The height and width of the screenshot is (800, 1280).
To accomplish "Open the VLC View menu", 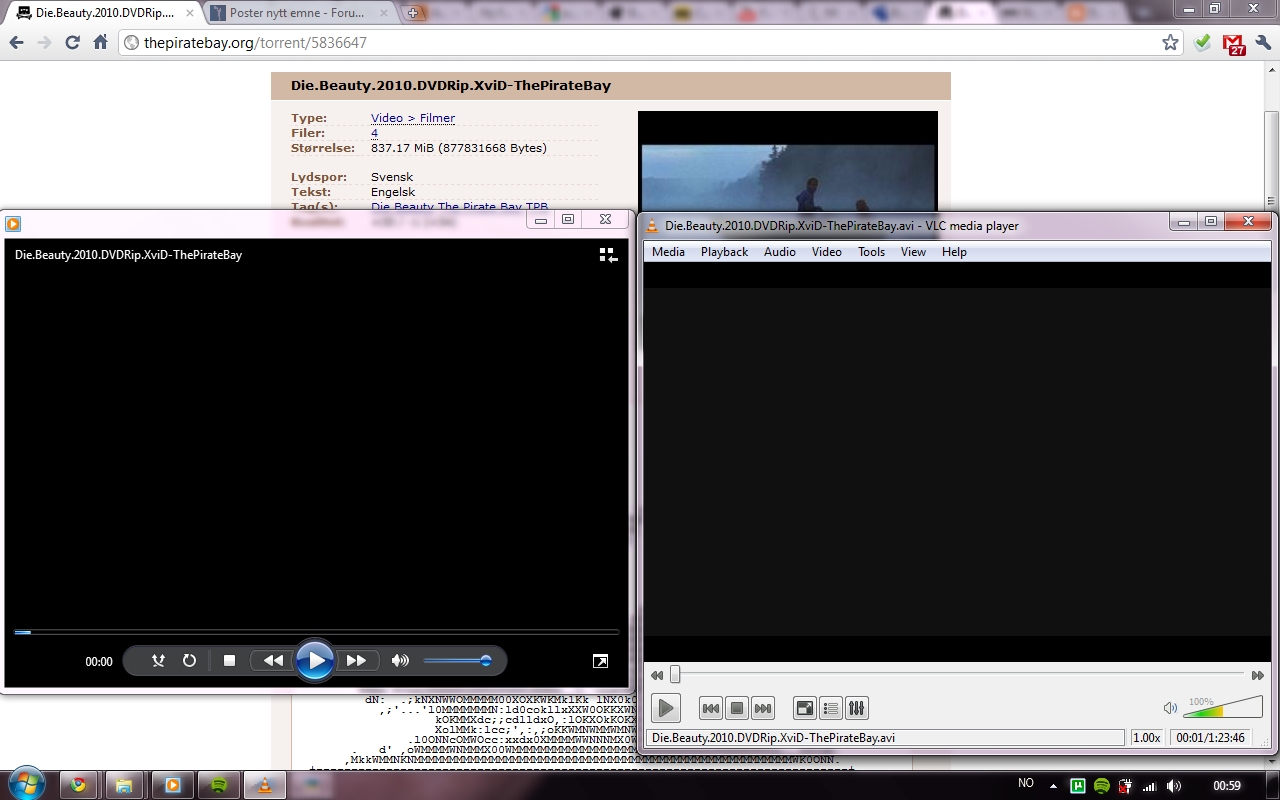I will click(x=913, y=252).
